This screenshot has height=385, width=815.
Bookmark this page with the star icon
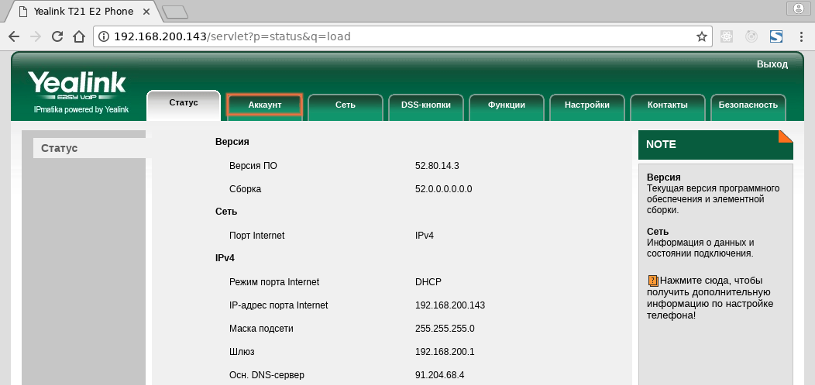[701, 37]
